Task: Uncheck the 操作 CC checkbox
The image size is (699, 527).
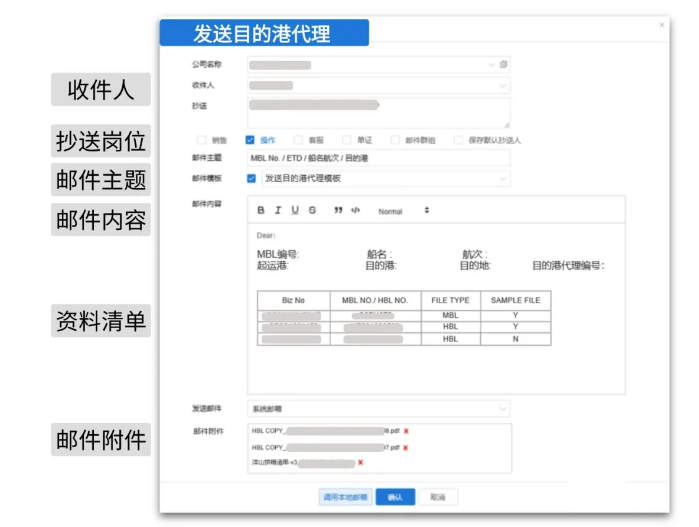Action: (250, 140)
